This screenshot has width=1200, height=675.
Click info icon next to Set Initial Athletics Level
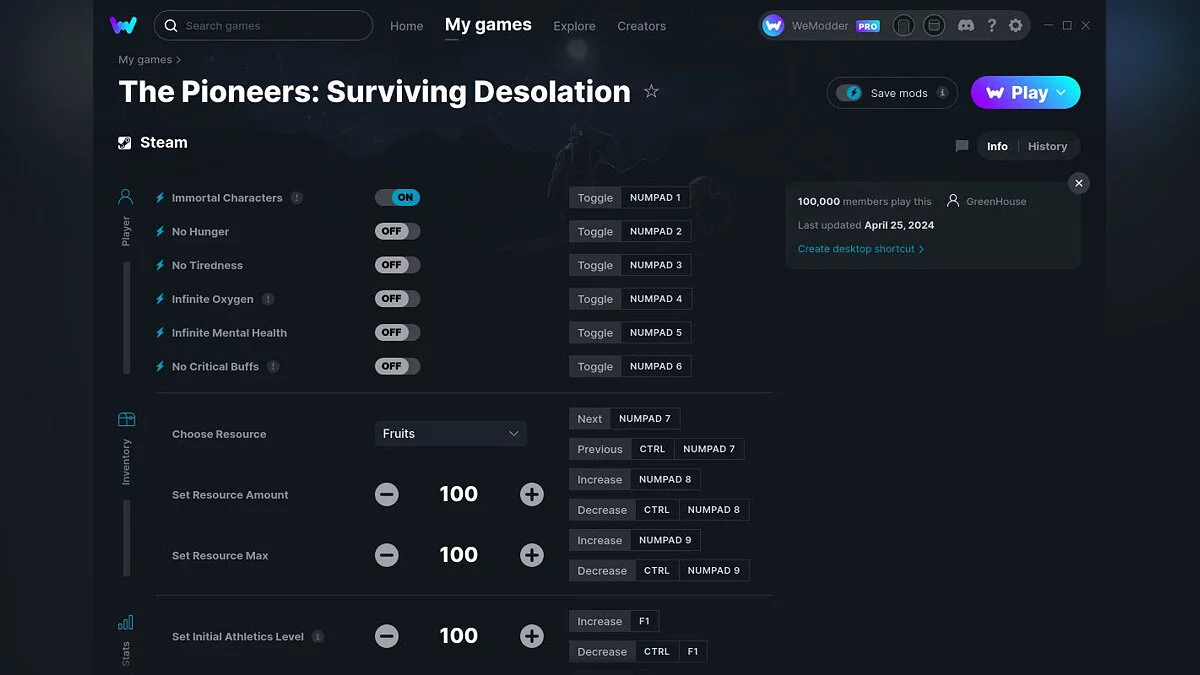(318, 637)
